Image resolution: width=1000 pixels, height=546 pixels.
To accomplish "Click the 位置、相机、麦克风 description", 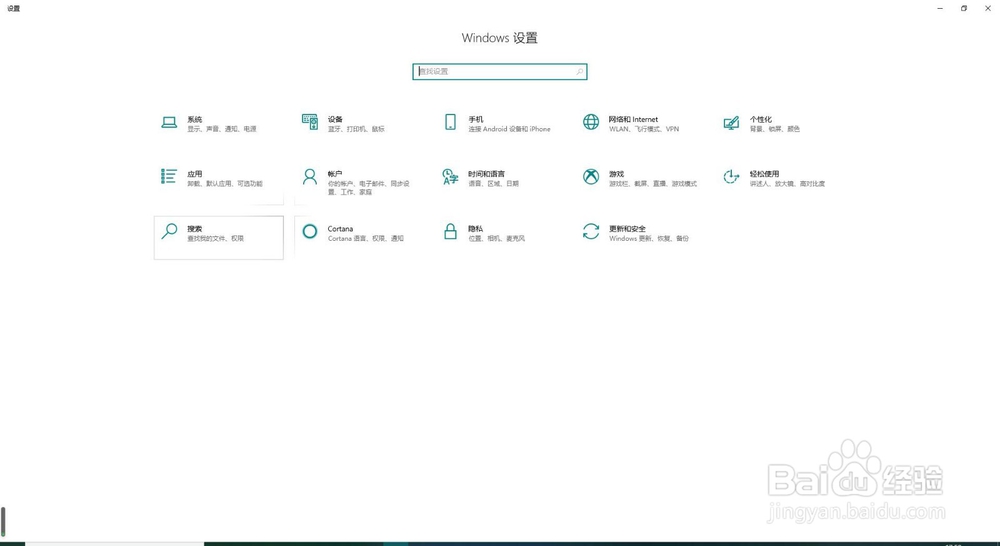I will pos(497,239).
